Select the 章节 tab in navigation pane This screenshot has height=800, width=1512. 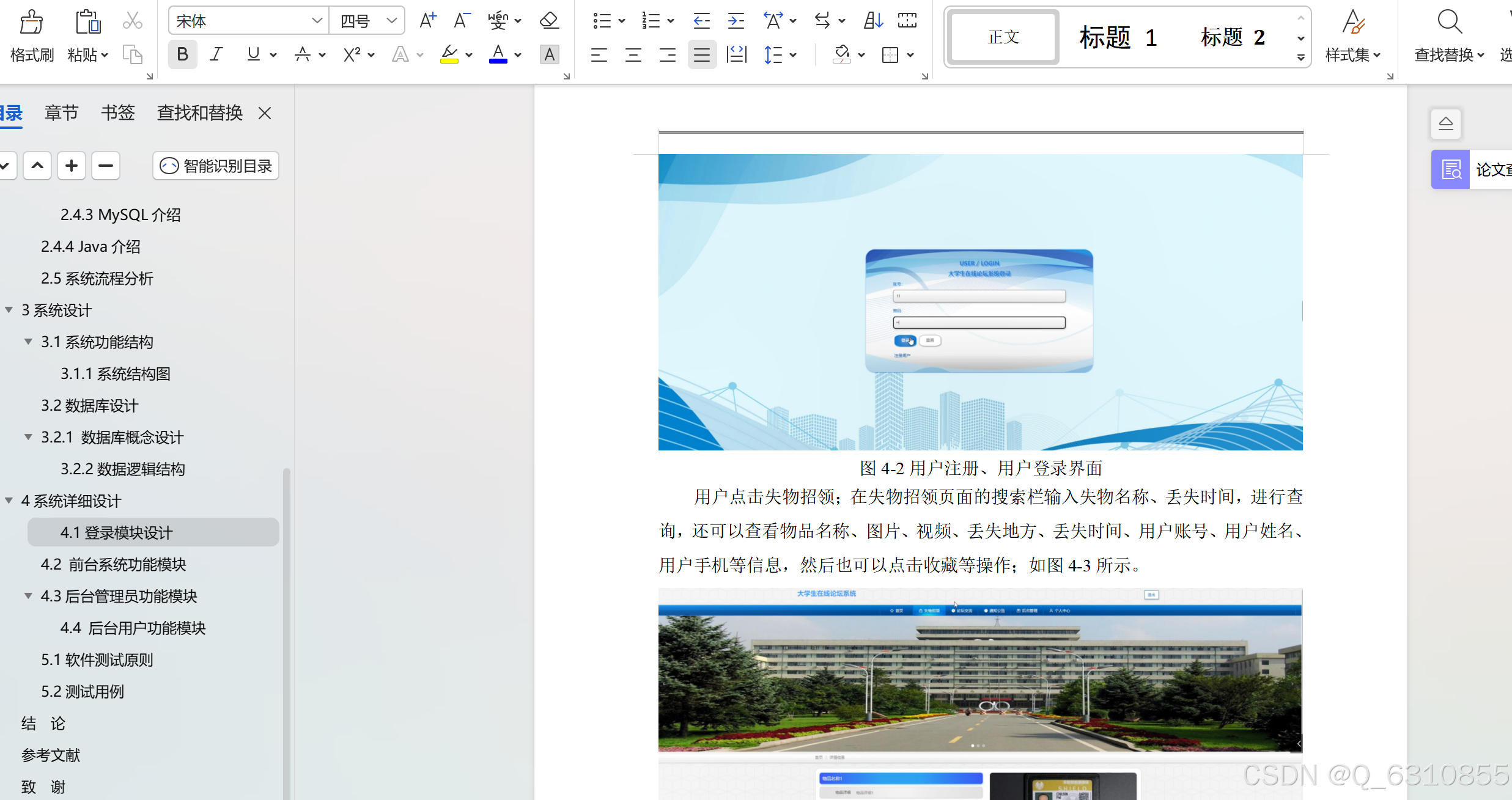(x=58, y=111)
